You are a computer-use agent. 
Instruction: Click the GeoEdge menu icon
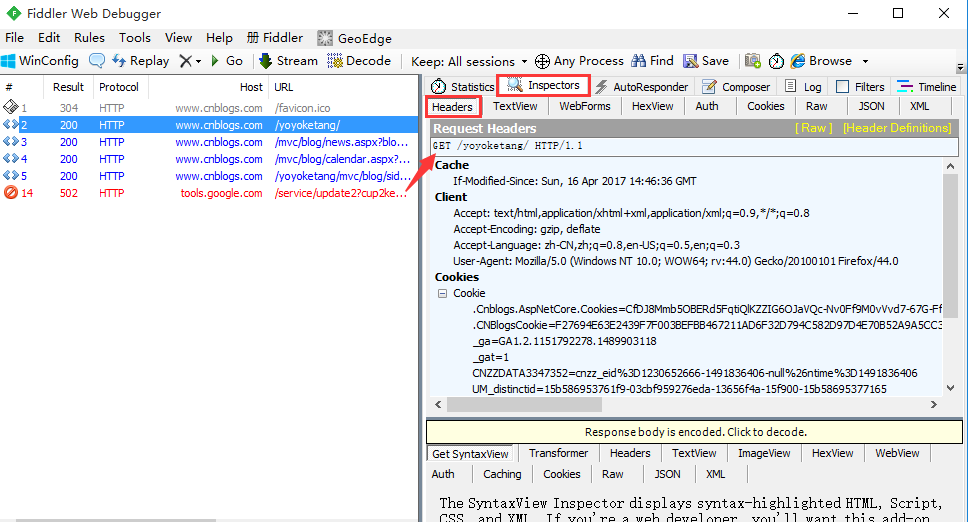pos(325,38)
